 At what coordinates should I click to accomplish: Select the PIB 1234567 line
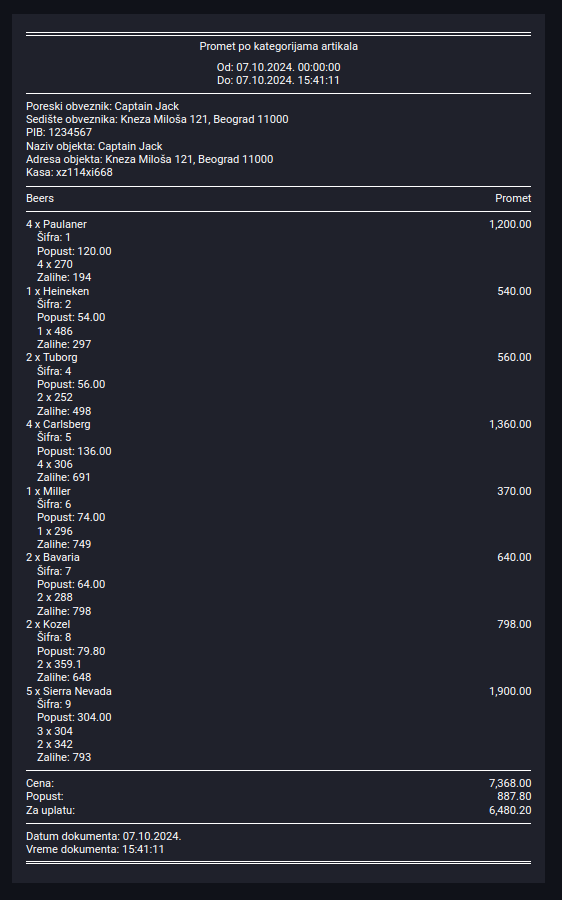coord(59,133)
